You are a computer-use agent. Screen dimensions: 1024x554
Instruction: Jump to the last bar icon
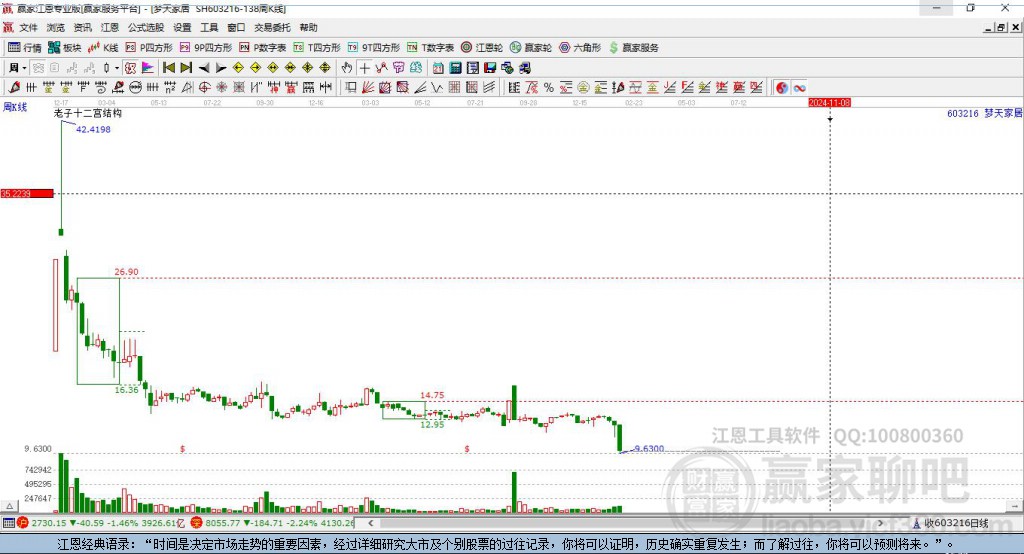pyautogui.click(x=186, y=68)
